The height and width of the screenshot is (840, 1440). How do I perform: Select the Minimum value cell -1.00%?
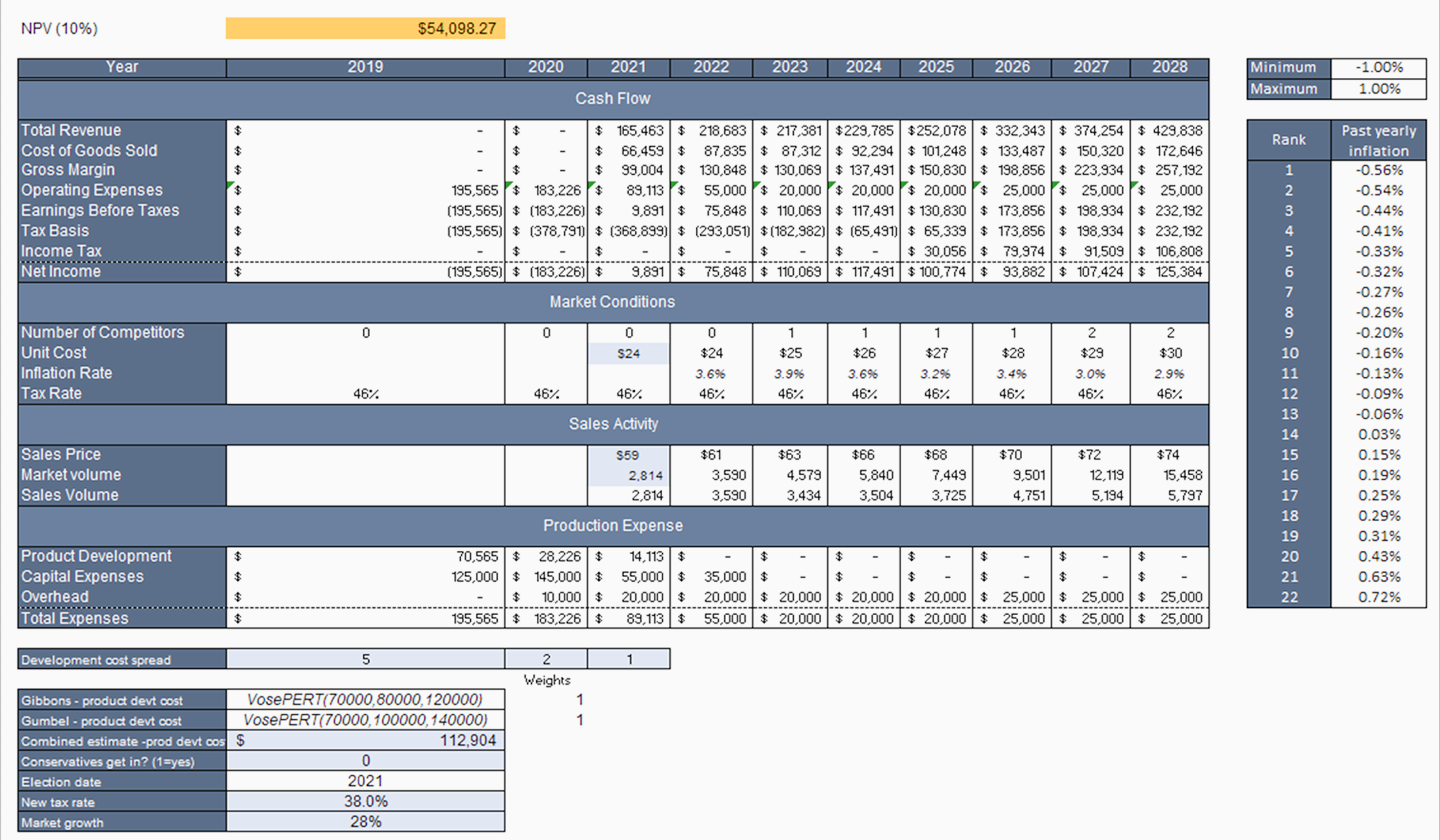1378,67
